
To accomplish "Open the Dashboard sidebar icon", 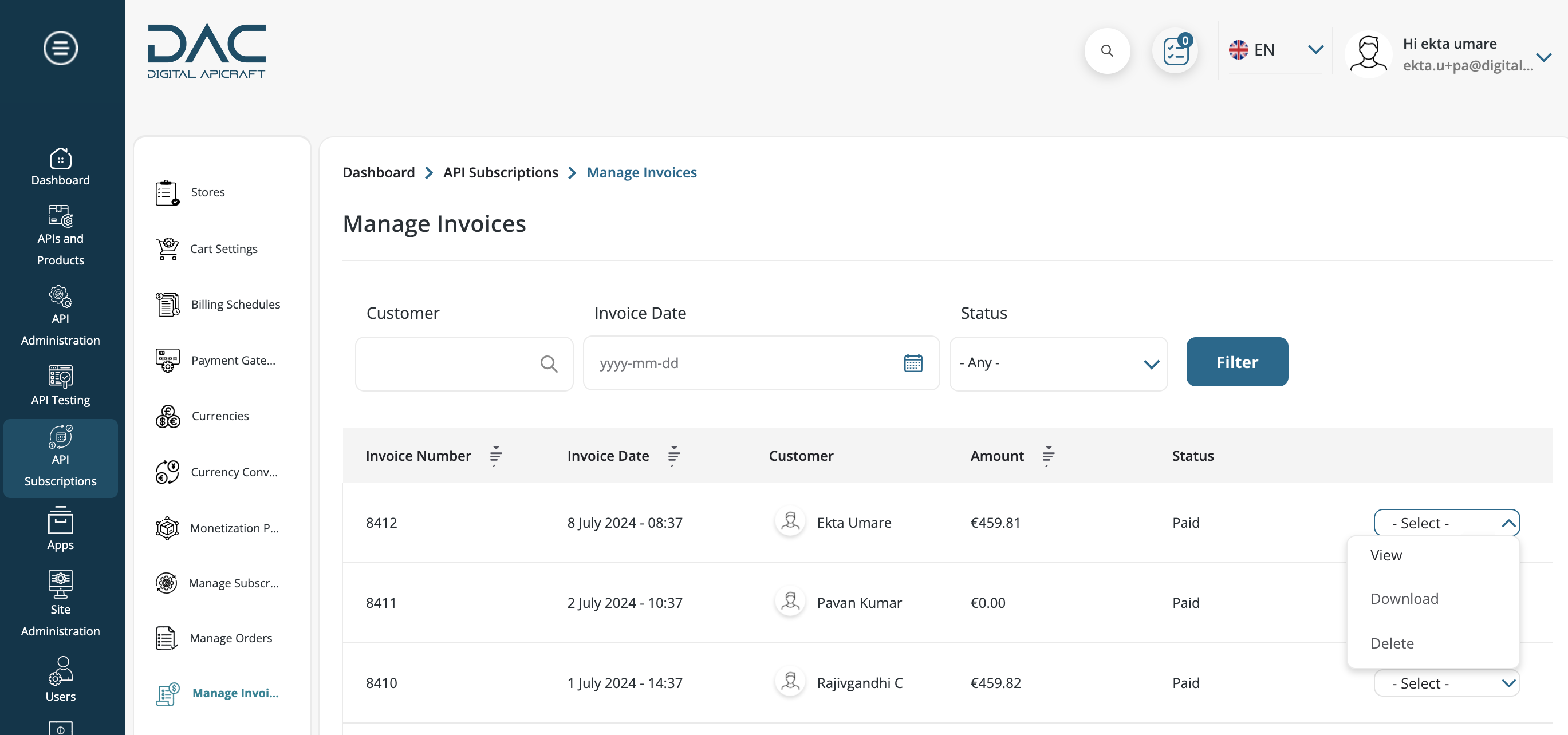I will (x=60, y=167).
